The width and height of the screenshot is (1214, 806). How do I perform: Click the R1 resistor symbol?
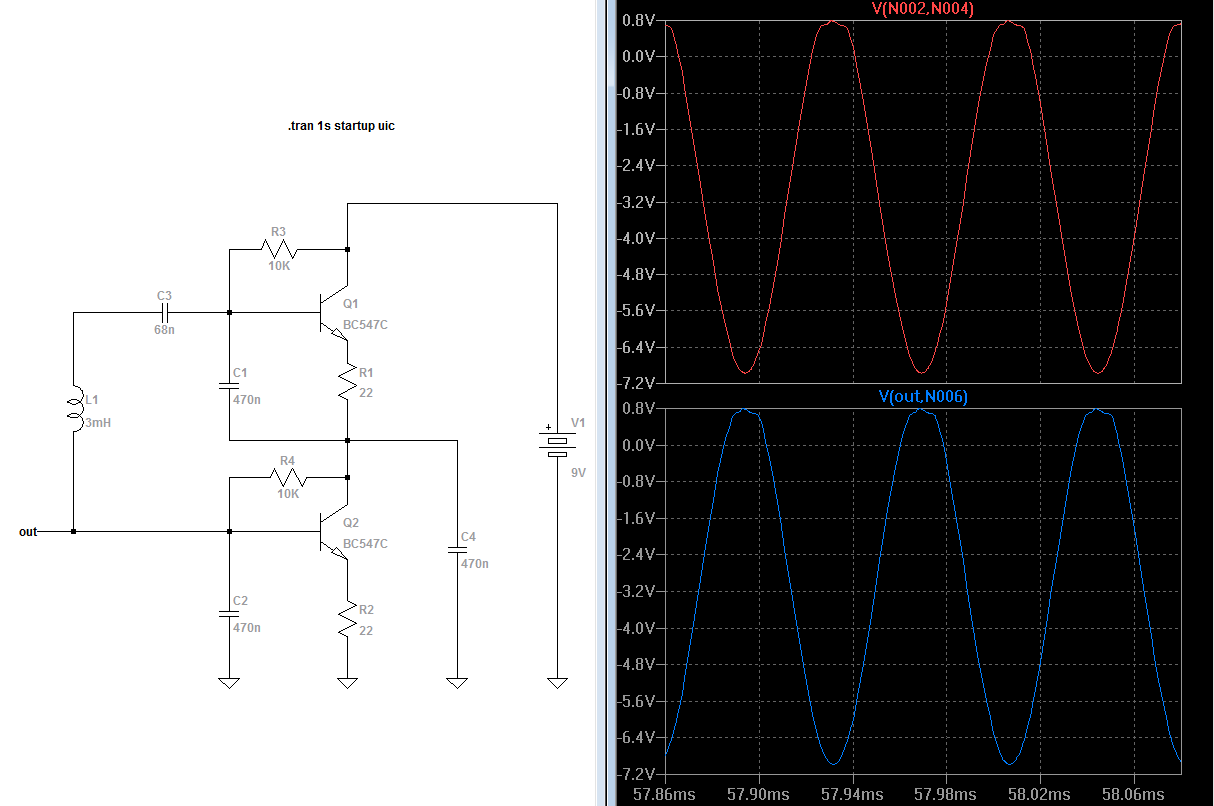click(x=346, y=383)
